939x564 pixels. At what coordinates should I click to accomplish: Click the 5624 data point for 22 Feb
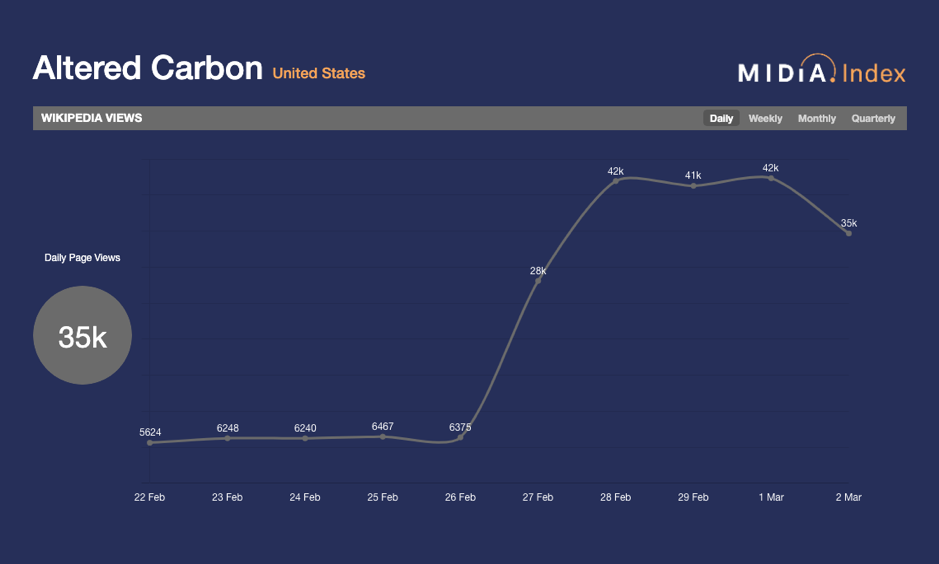coord(150,443)
